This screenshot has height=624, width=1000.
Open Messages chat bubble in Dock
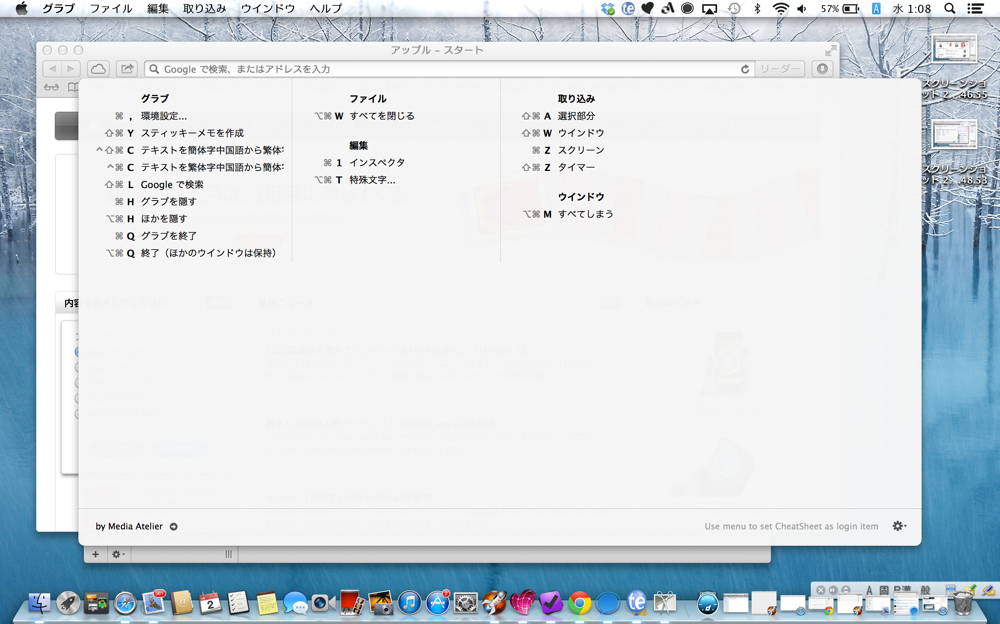click(x=295, y=603)
